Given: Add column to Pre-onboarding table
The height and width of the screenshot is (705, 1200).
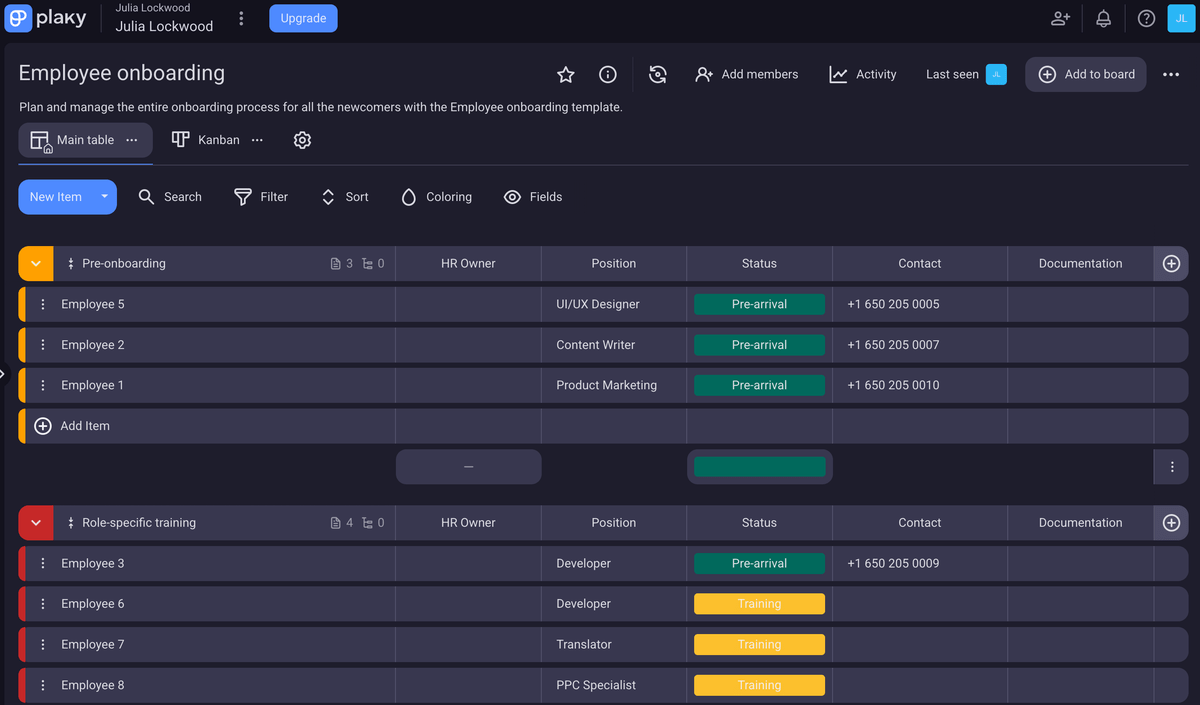Looking at the screenshot, I should coord(1171,264).
